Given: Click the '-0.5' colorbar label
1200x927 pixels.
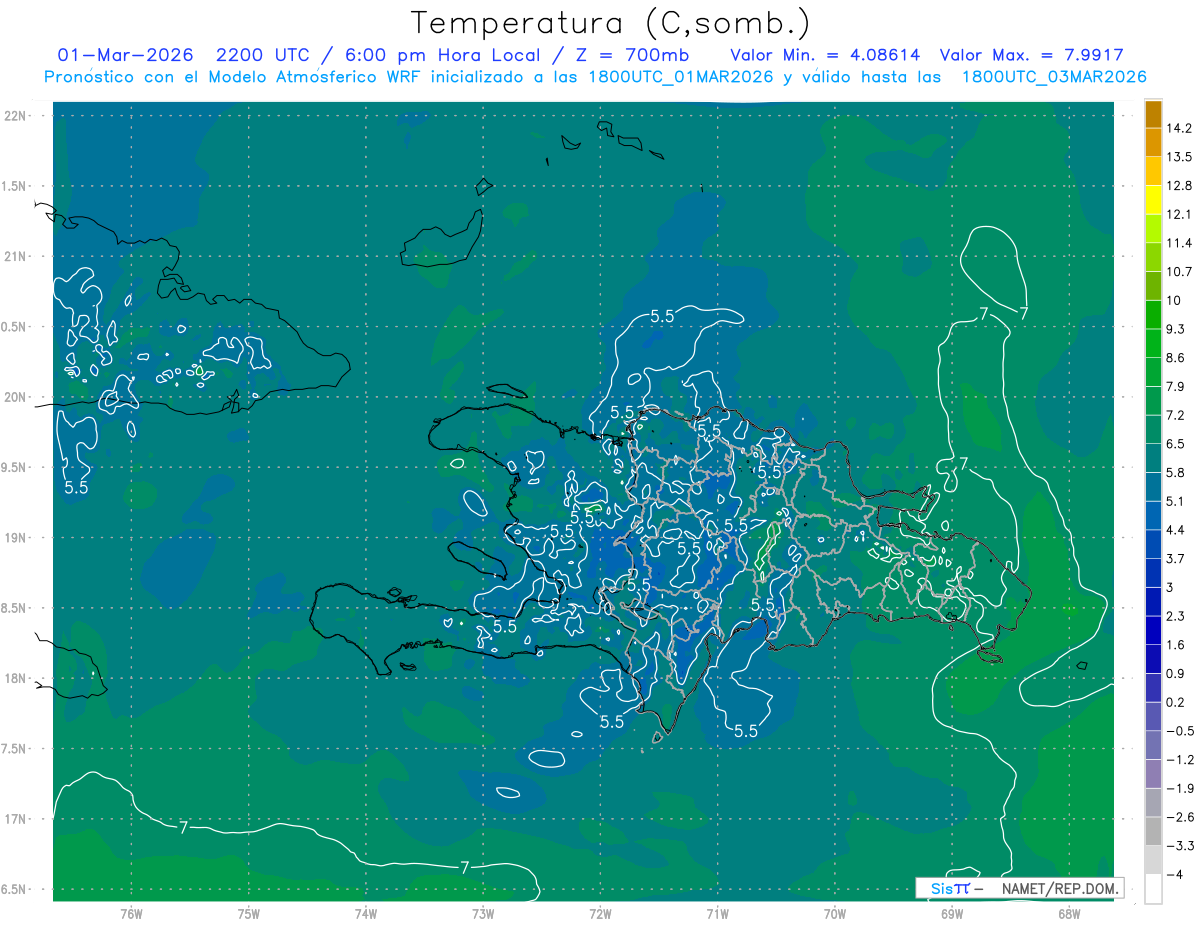Looking at the screenshot, I should click(1179, 731).
